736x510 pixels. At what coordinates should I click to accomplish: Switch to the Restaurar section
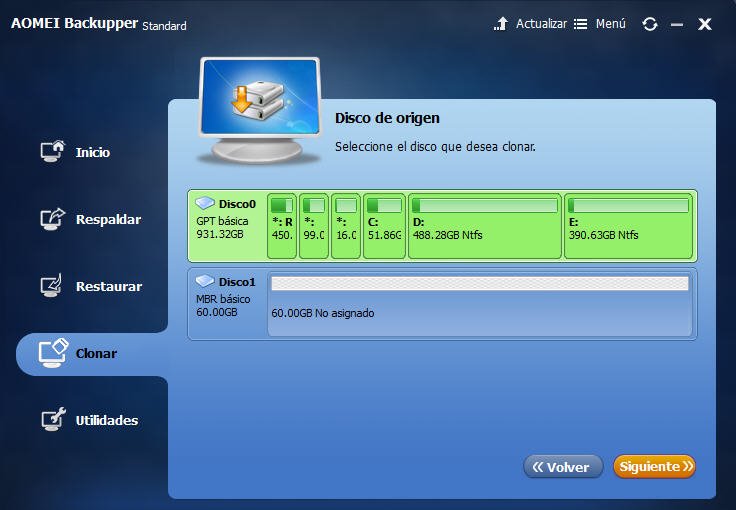109,287
